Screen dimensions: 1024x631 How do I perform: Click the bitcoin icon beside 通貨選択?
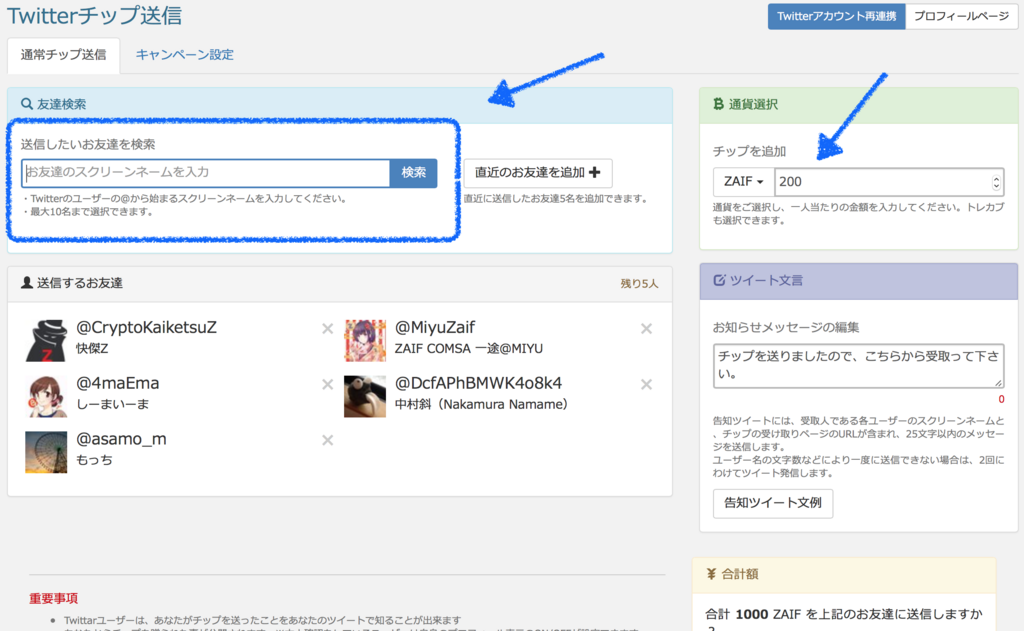[x=718, y=104]
